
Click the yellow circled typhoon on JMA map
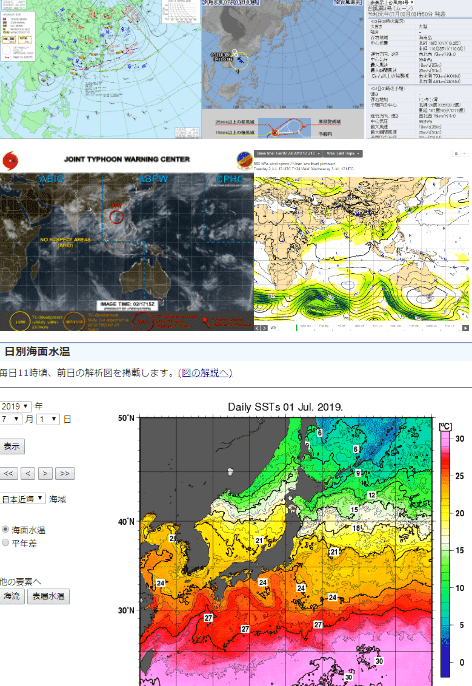pos(240,61)
